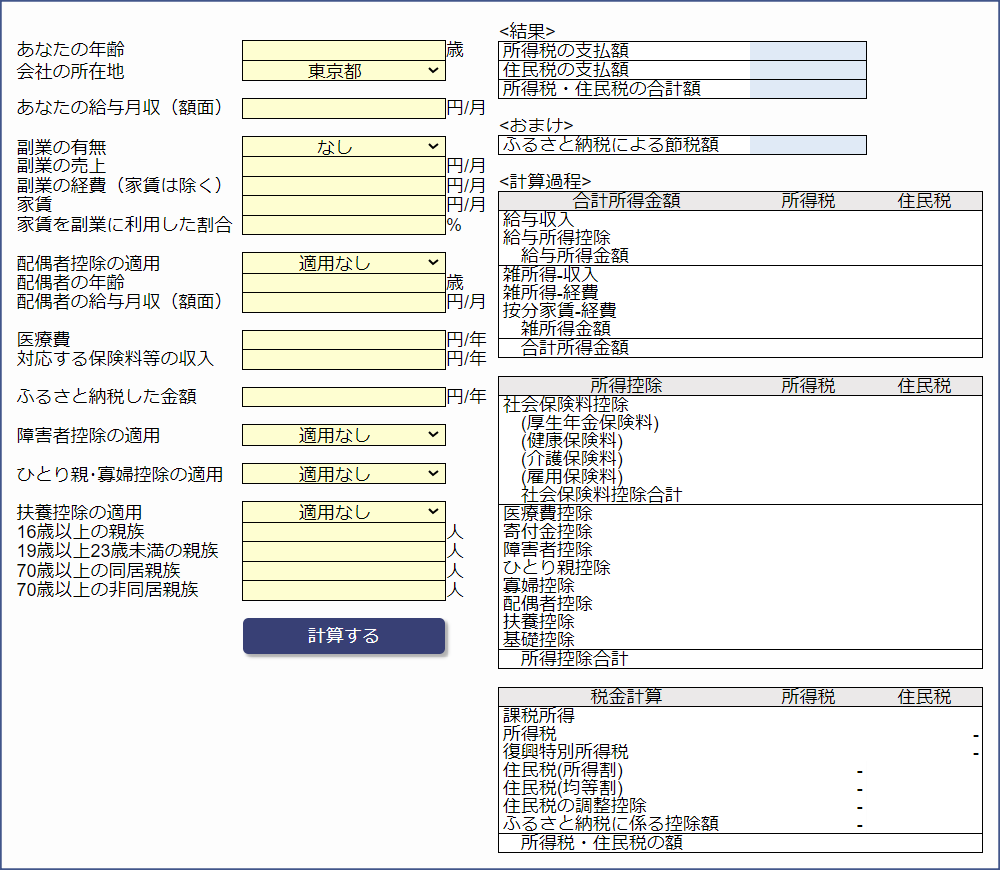Click the 障害者控除 row label
The height and width of the screenshot is (870, 1000).
pyautogui.click(x=548, y=549)
